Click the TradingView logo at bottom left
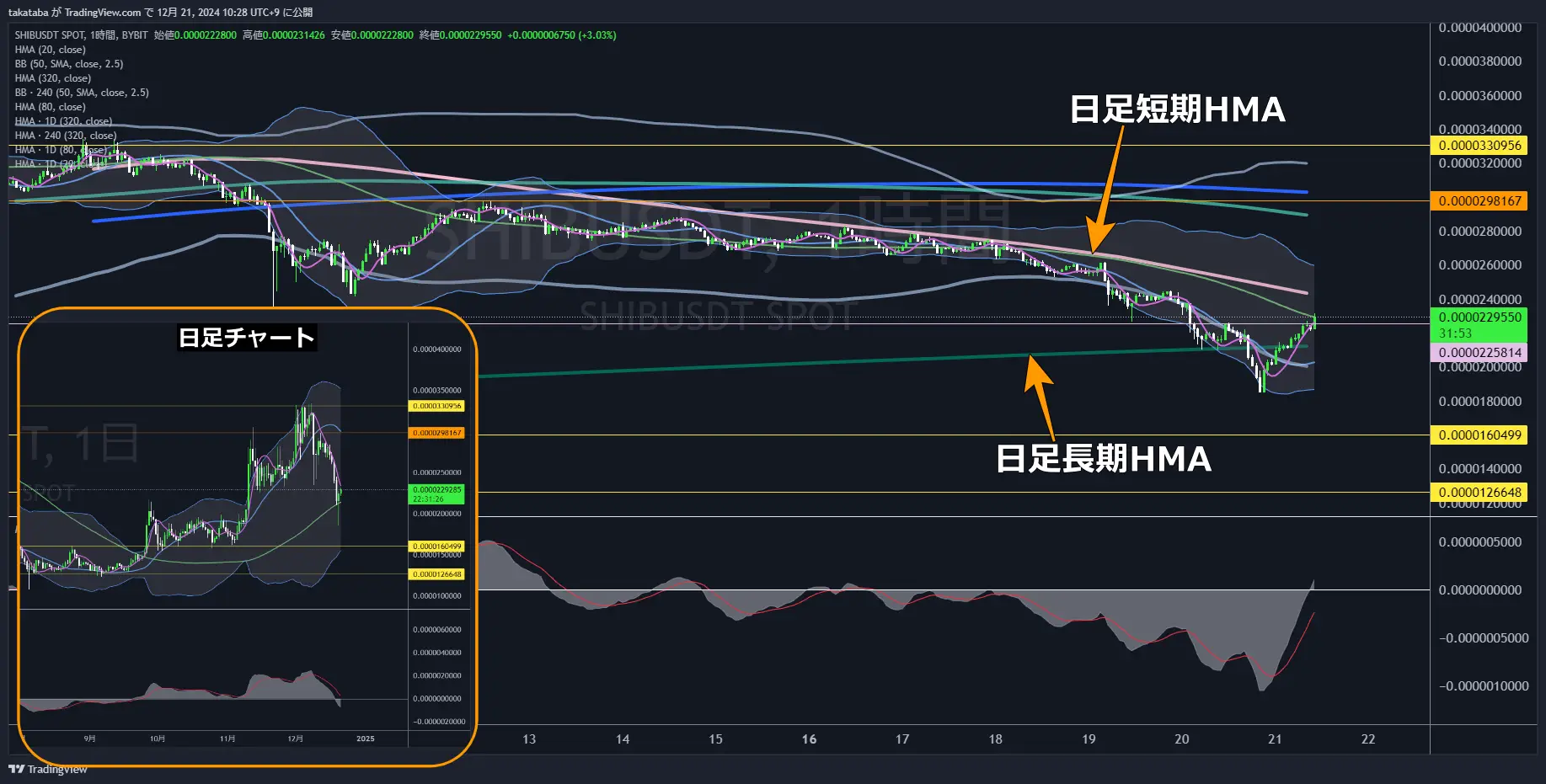This screenshot has height=784, width=1546. click(47, 769)
